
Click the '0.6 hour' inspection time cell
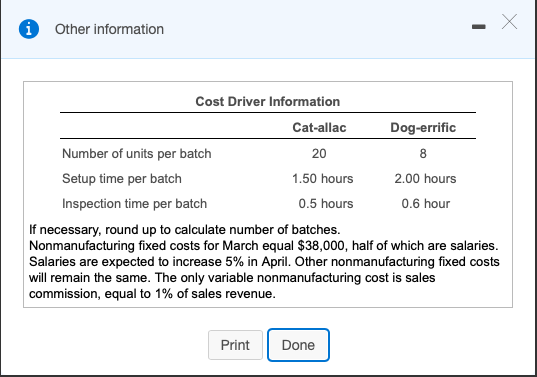pos(426,204)
